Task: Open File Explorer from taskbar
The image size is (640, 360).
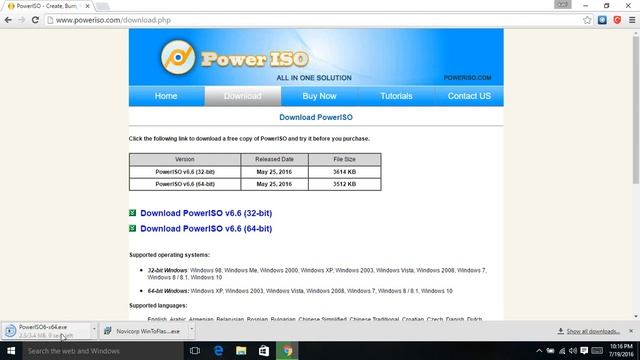Action: pos(241,351)
